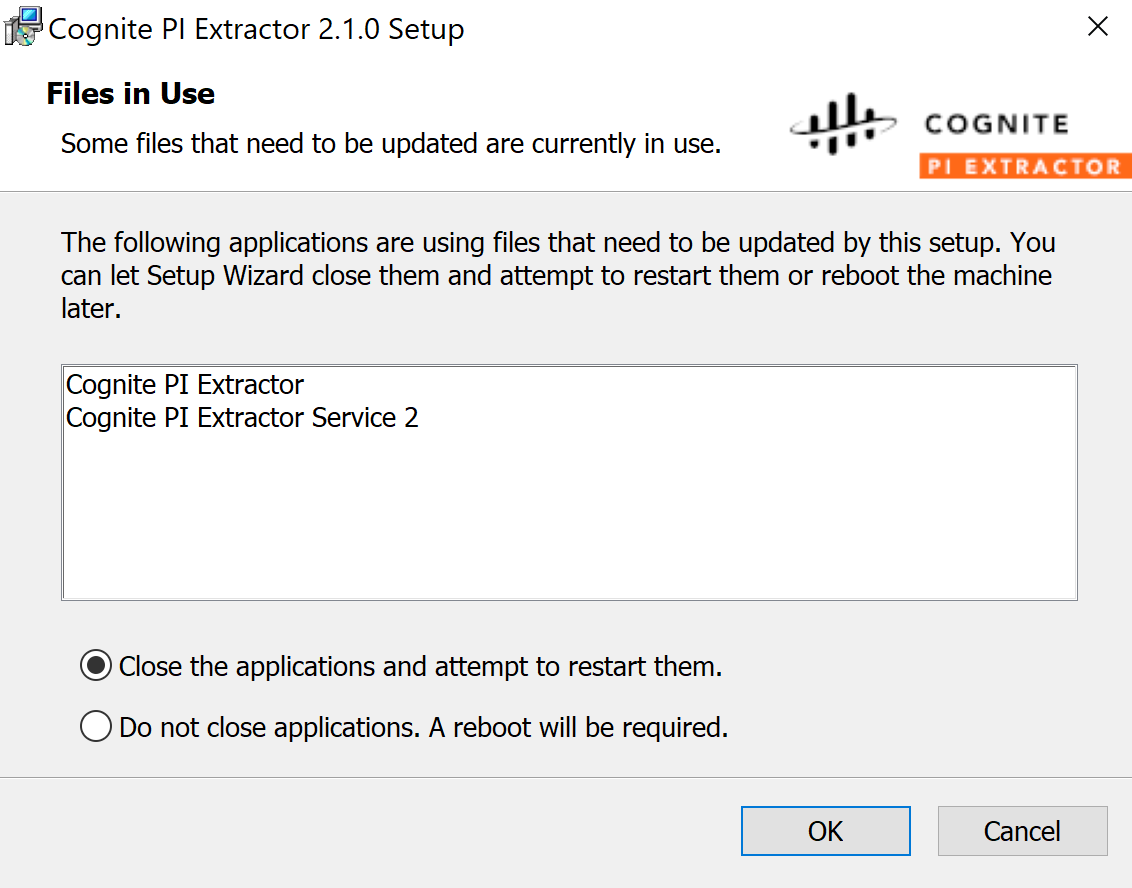Select the 'Close the applications' radio button
Viewport: 1132px width, 888px height.
point(96,666)
